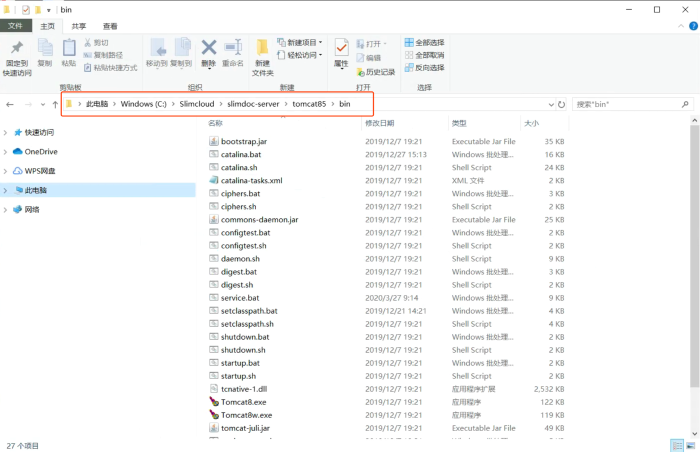Click Windows (C:) in the address path

[x=143, y=104]
